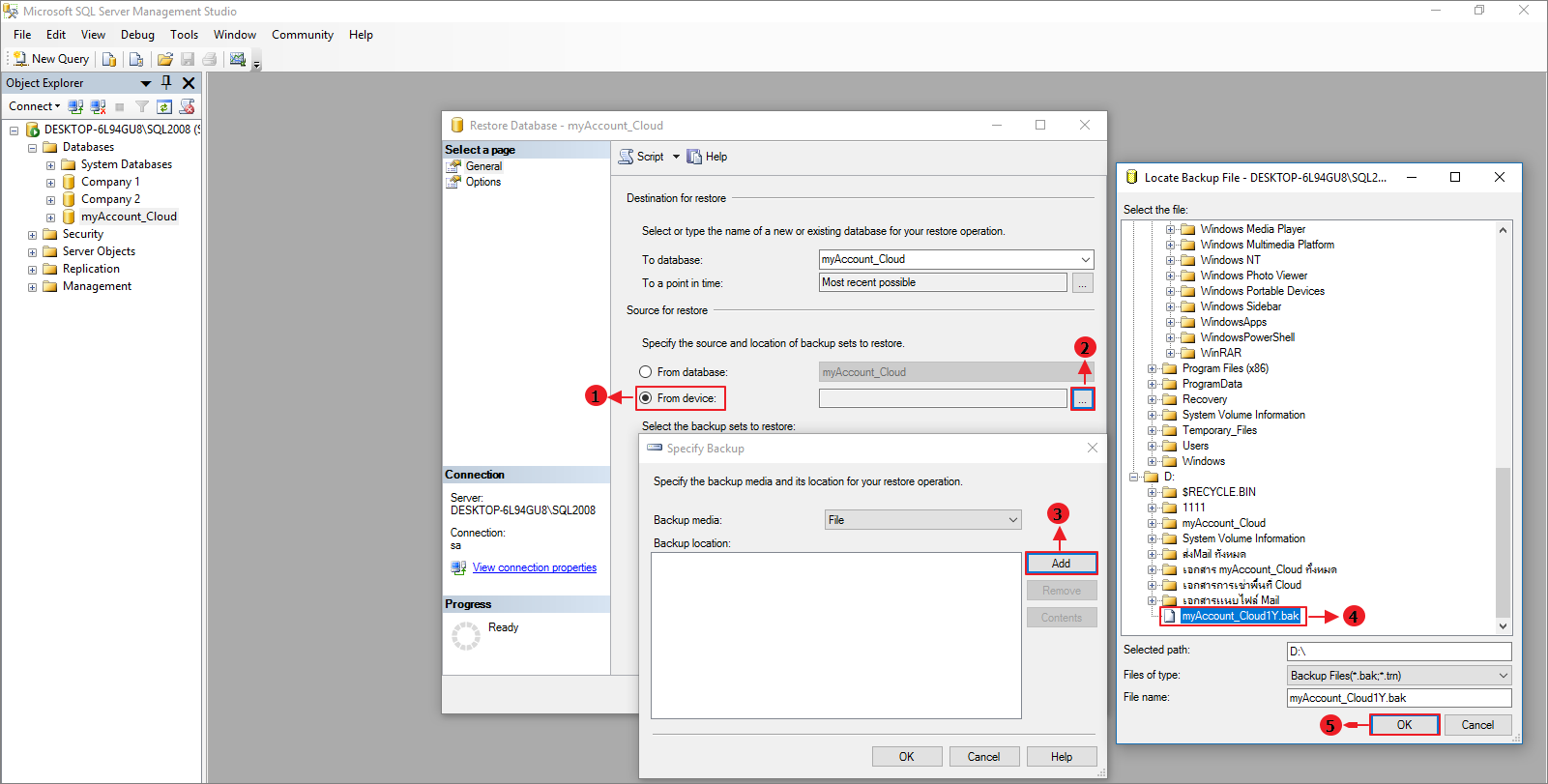Open the Community menu
This screenshot has height=784, width=1548.
[303, 35]
